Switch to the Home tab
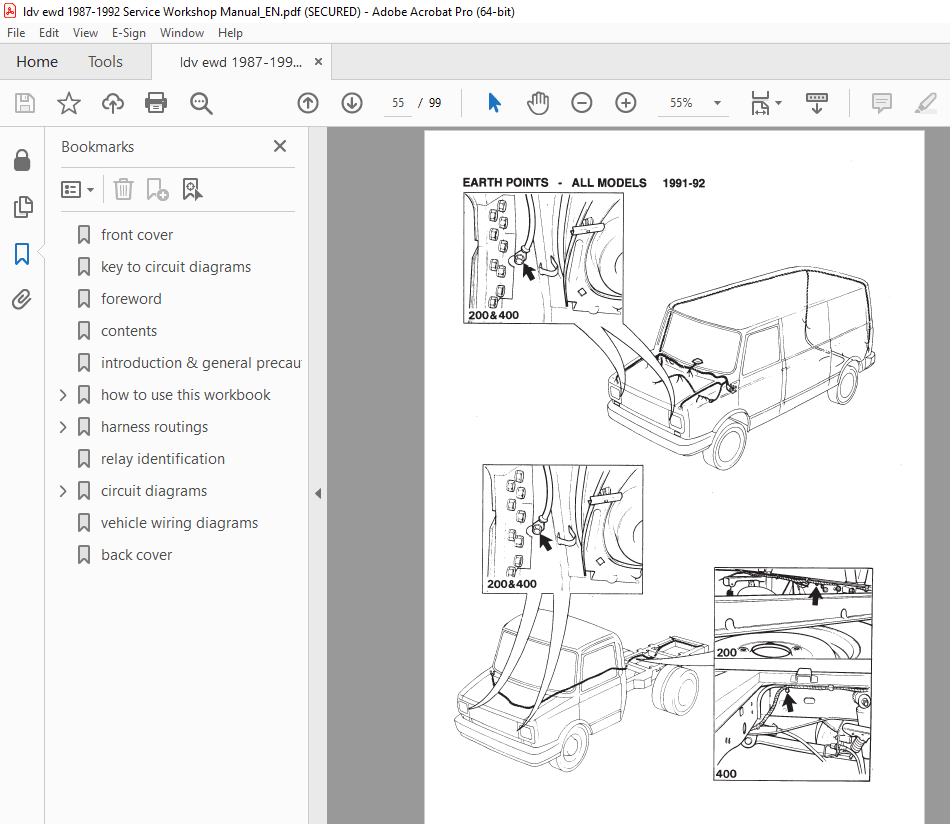The image size is (950, 824). click(37, 62)
